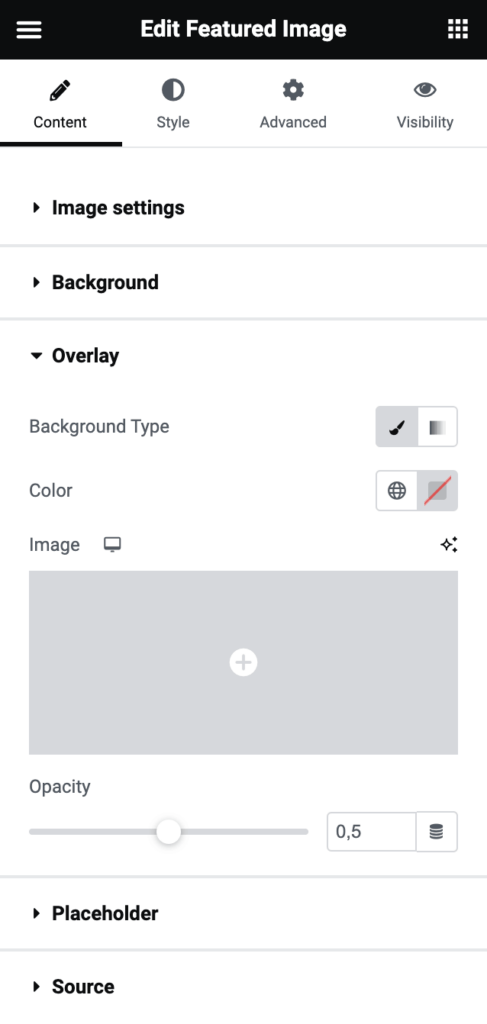Screen dimensions: 487x1024
Task: Open the Visibility tab with eye icon
Action: click(x=425, y=103)
